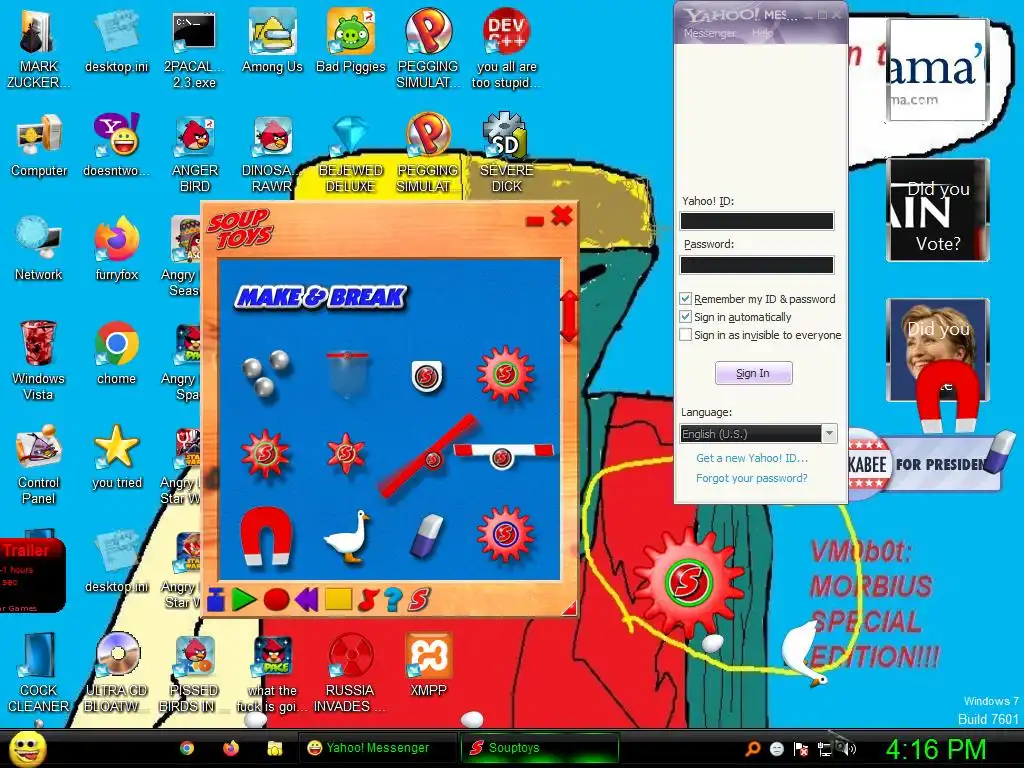The height and width of the screenshot is (768, 1024).
Task: Select the chome desktop icon
Action: coord(116,353)
